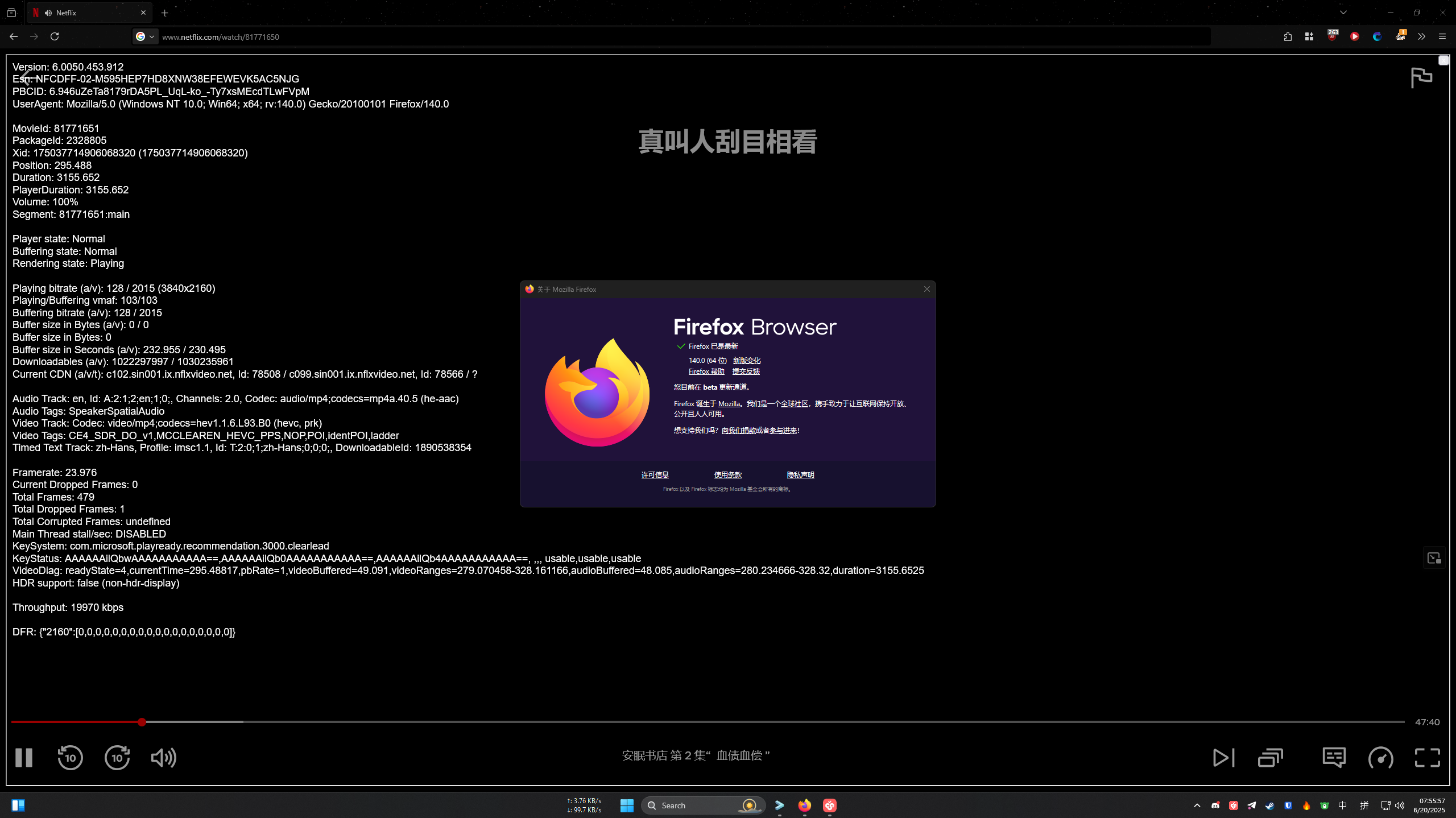Toggle the 拼 pinyin input mode

click(1364, 805)
